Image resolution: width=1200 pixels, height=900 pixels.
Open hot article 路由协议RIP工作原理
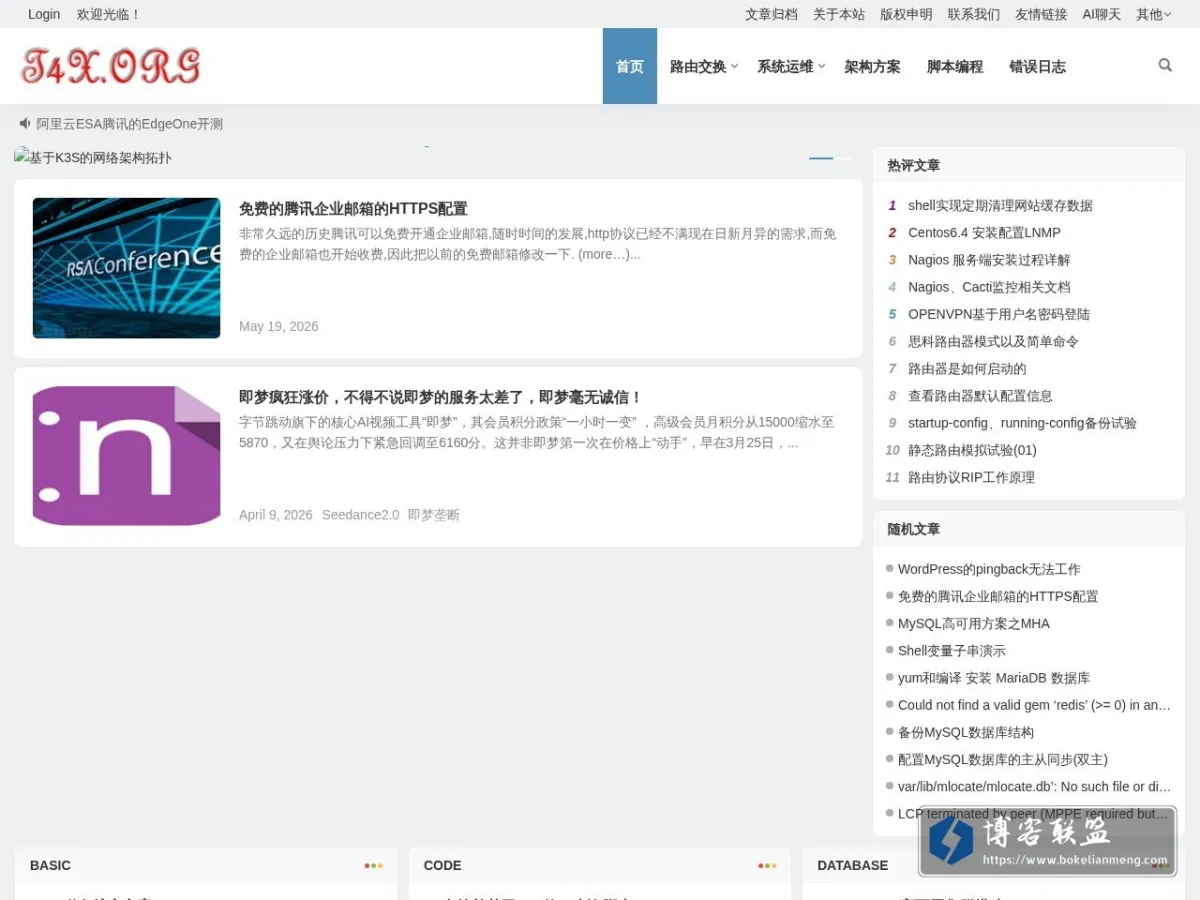click(x=971, y=477)
